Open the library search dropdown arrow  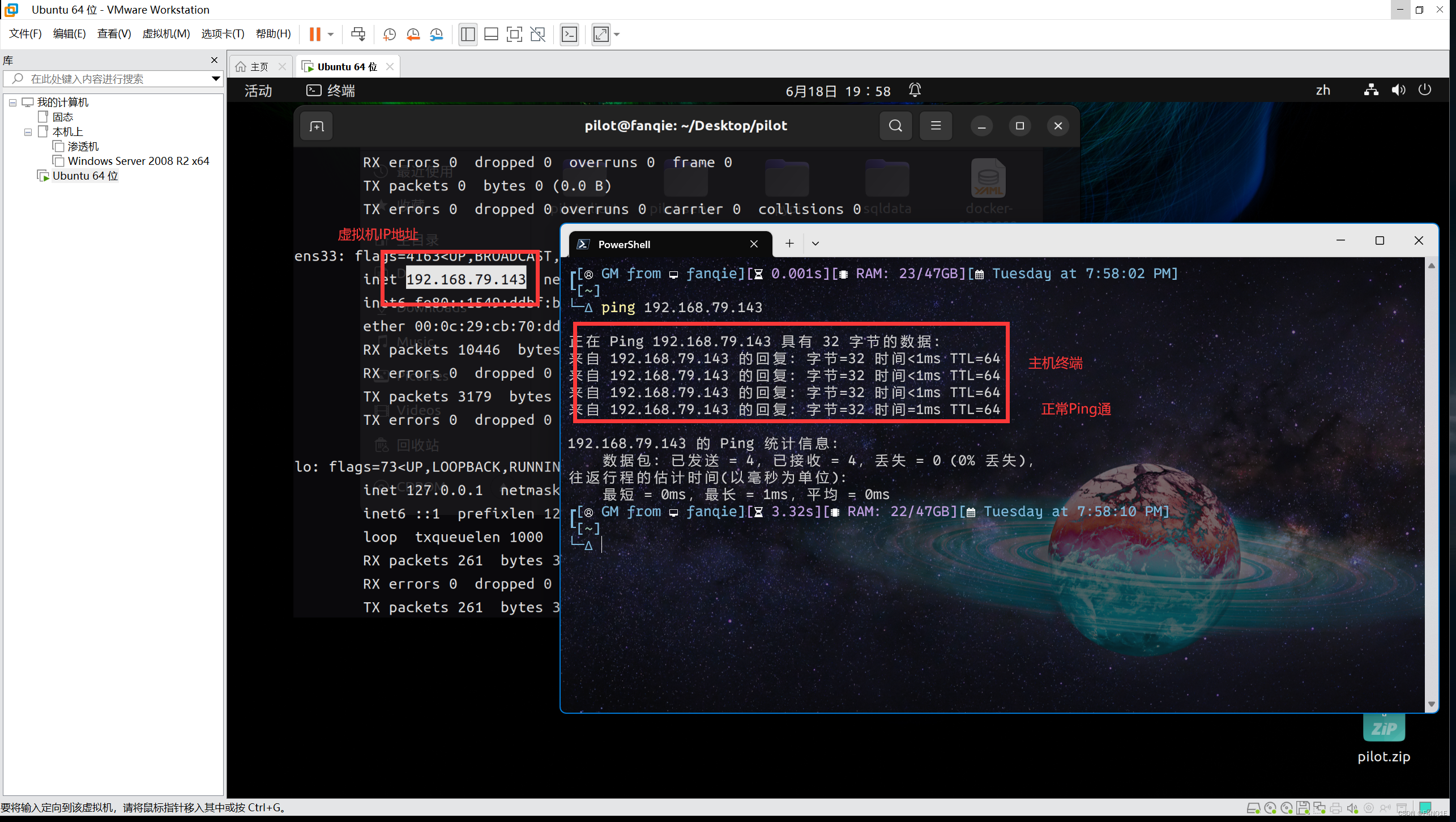coord(215,79)
